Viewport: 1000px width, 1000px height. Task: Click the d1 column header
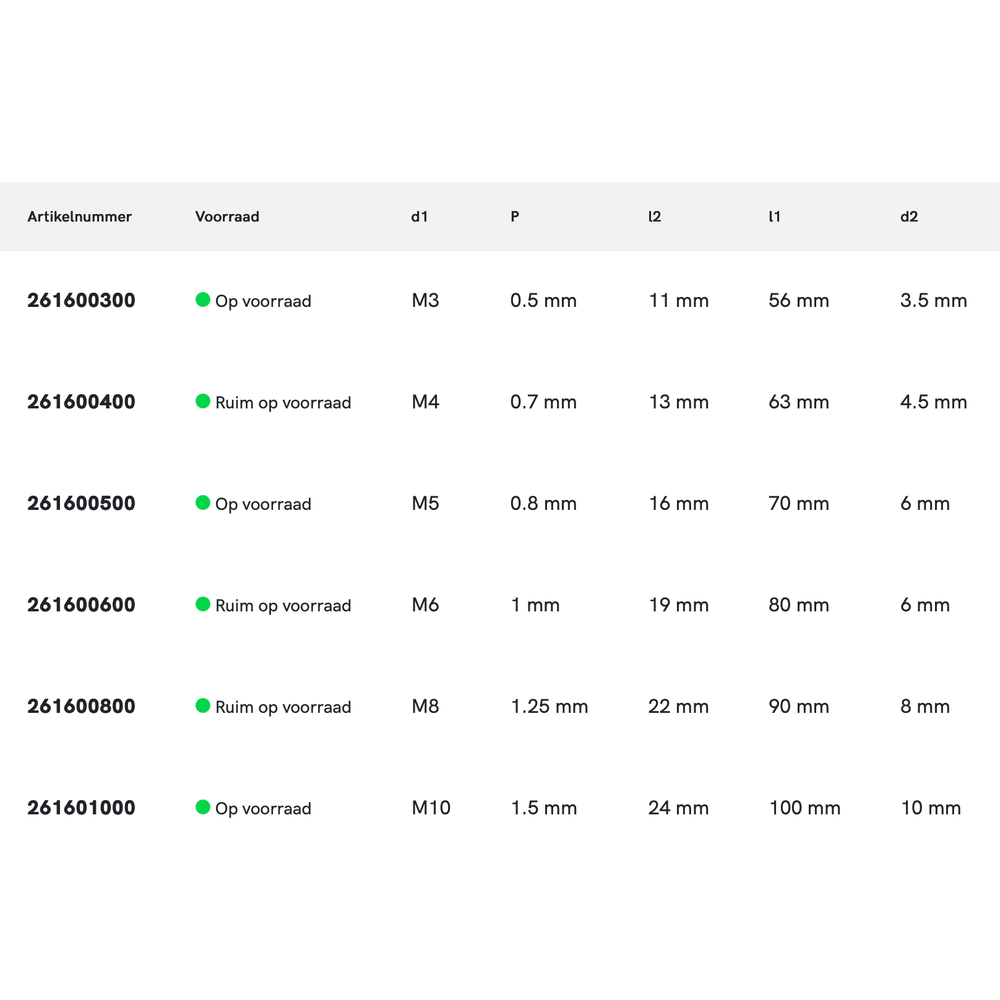(x=419, y=217)
